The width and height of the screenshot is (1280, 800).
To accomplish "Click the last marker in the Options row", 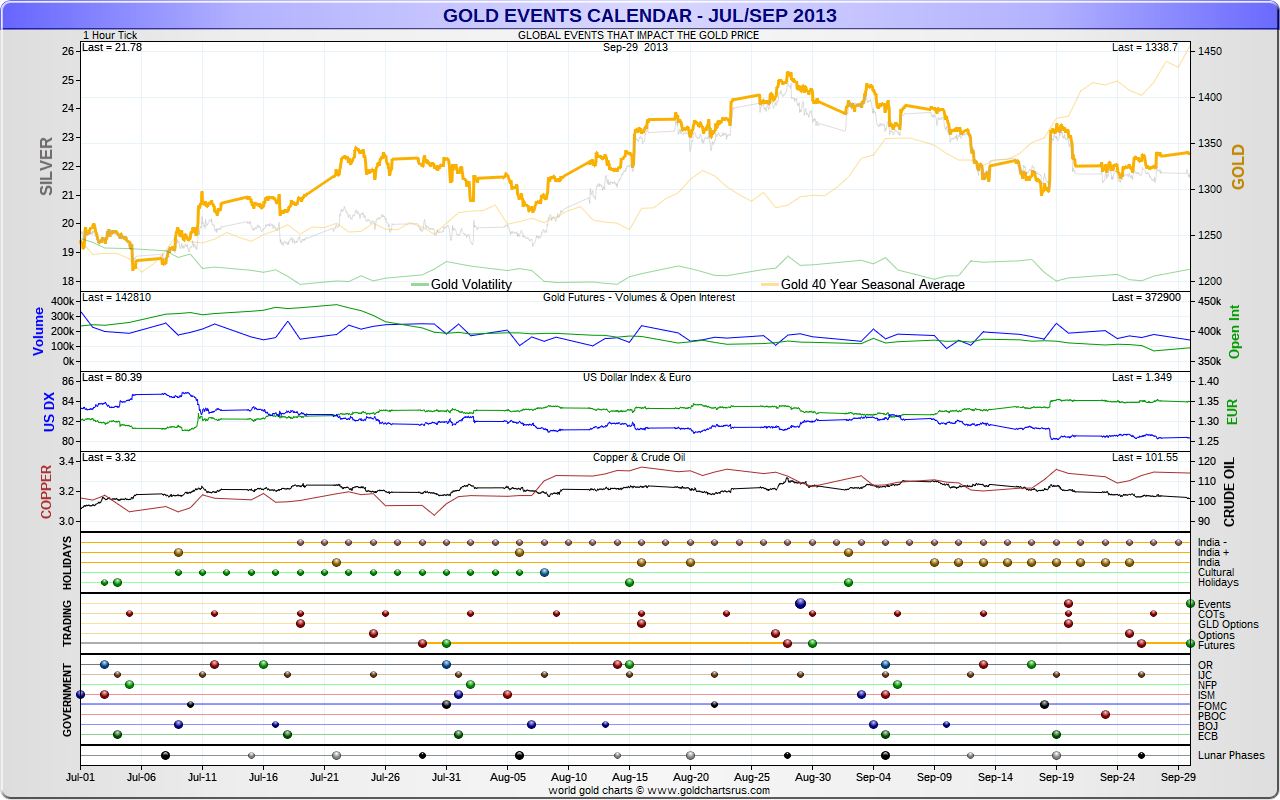I will [1129, 633].
